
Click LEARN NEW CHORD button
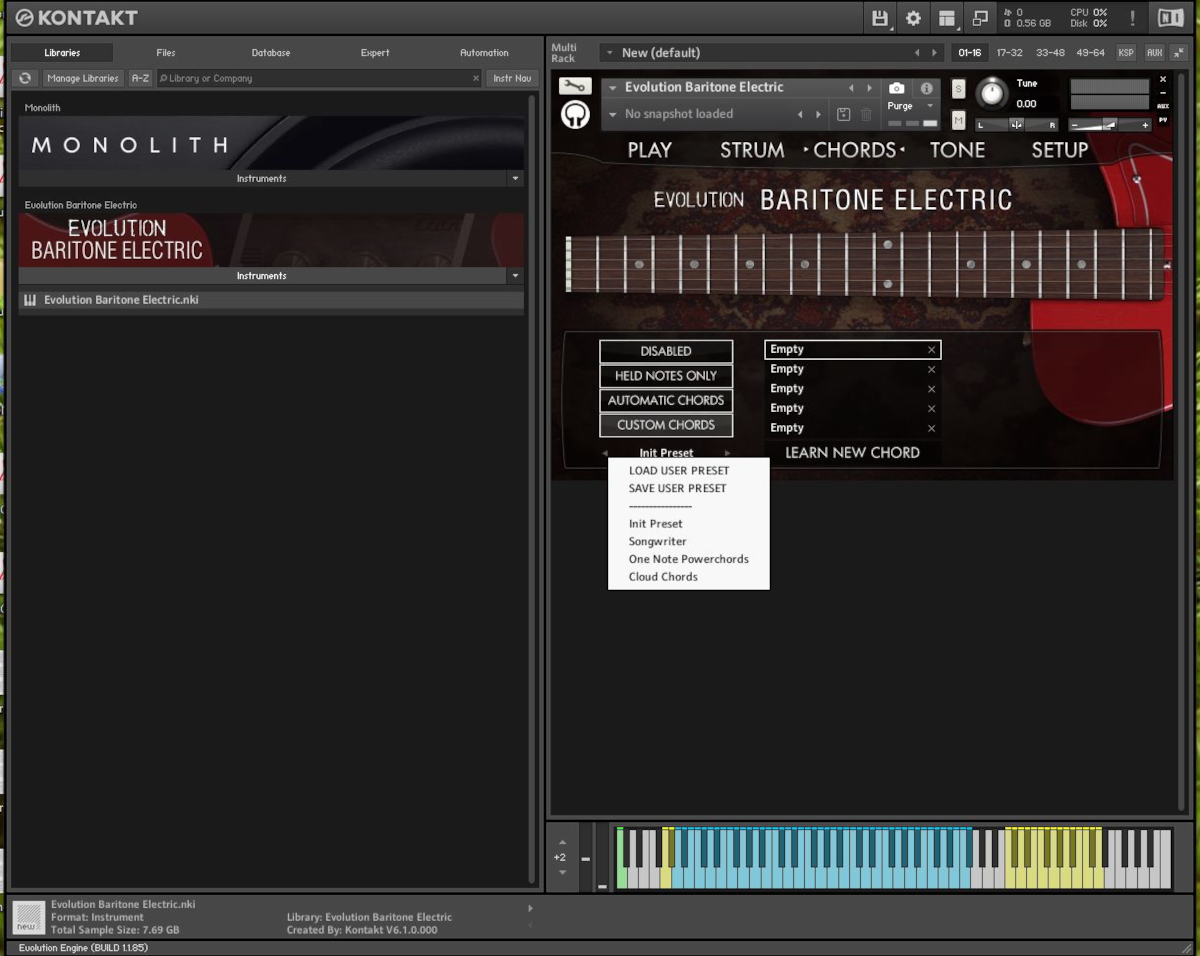coord(853,453)
